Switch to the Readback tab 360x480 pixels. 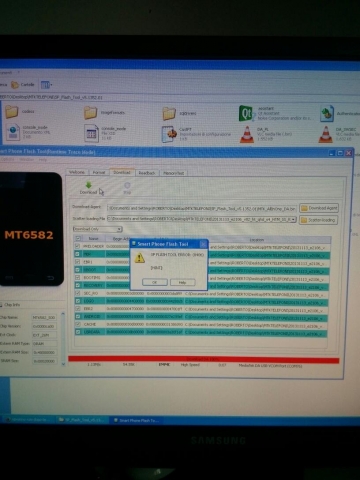pos(147,173)
